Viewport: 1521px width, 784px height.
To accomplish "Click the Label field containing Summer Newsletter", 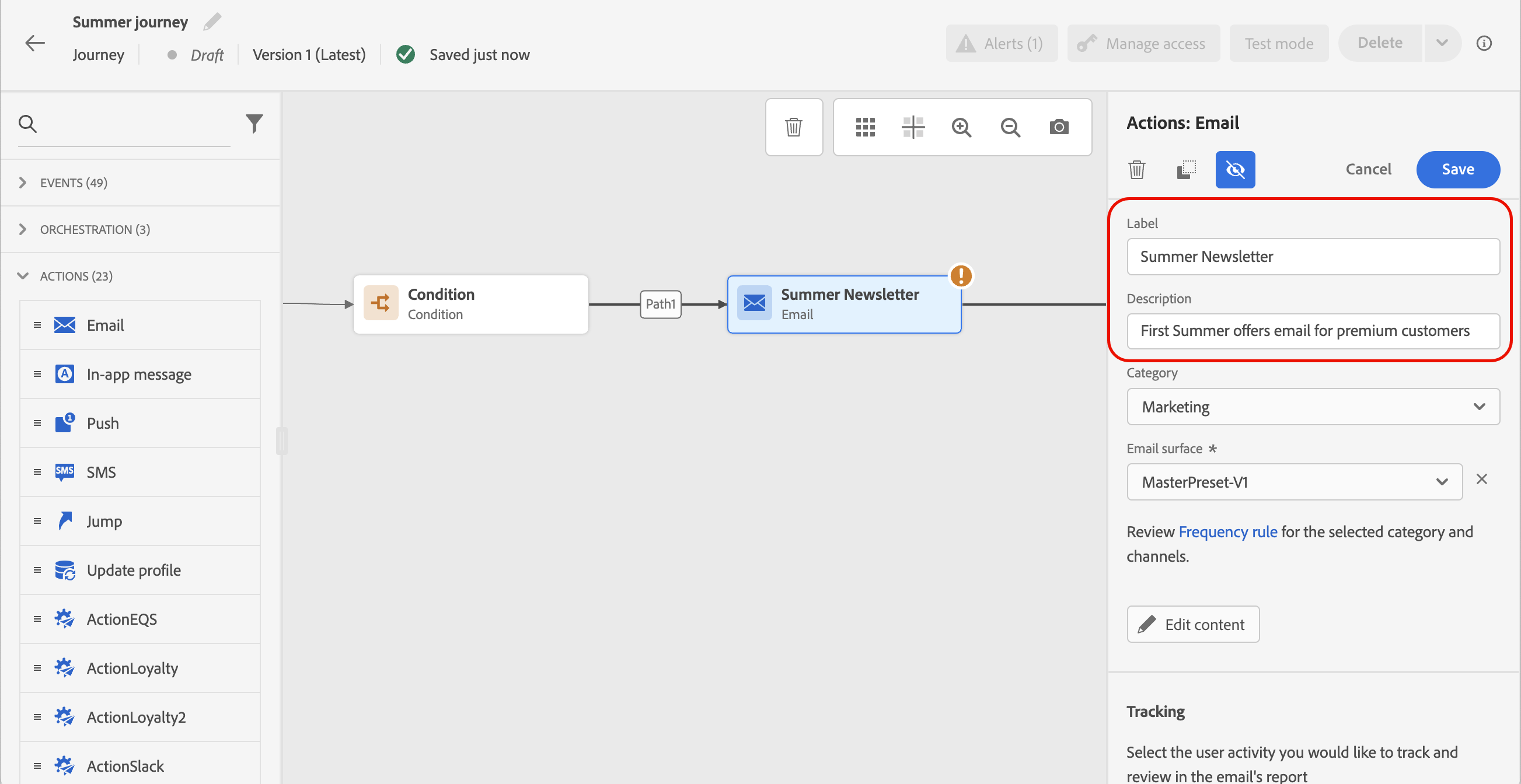I will tap(1313, 257).
